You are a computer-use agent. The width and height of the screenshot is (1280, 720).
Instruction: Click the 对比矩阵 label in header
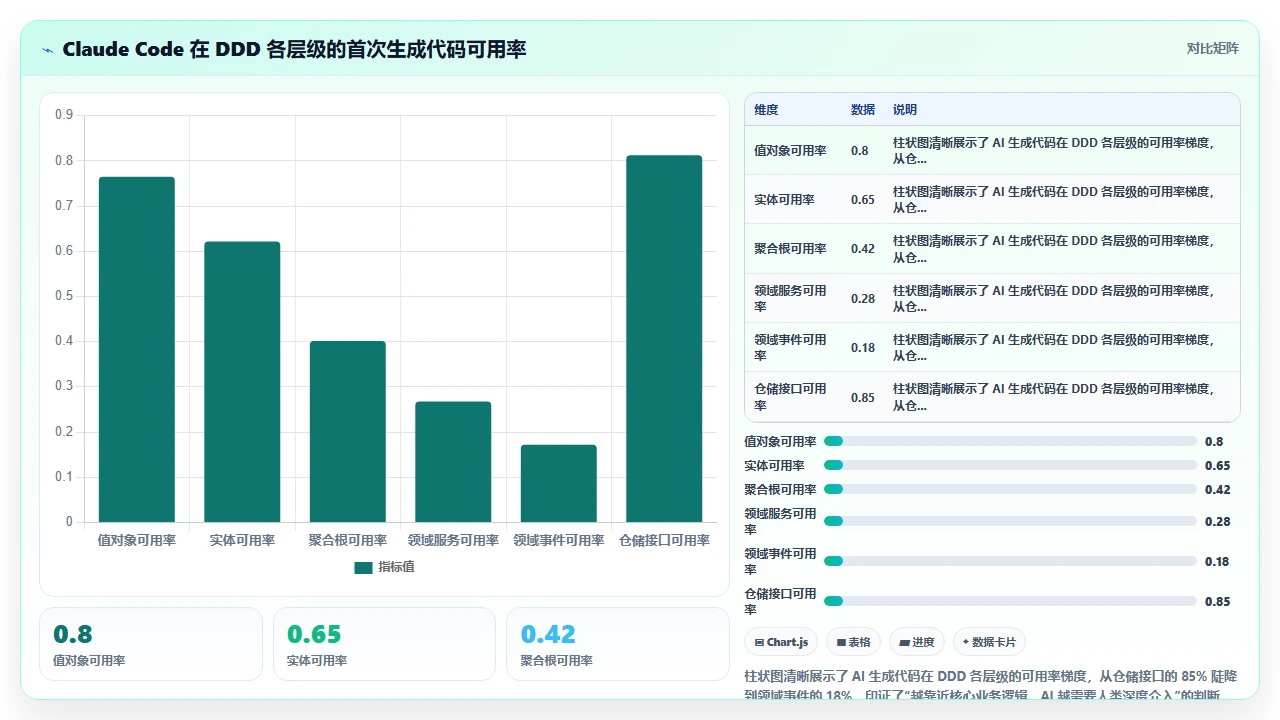[x=1212, y=49]
